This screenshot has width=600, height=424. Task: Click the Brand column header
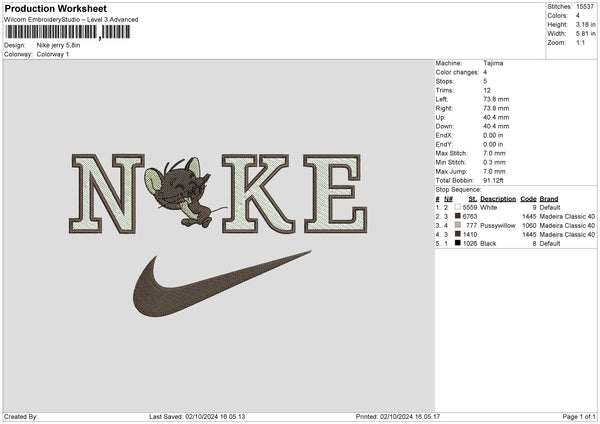click(x=549, y=199)
